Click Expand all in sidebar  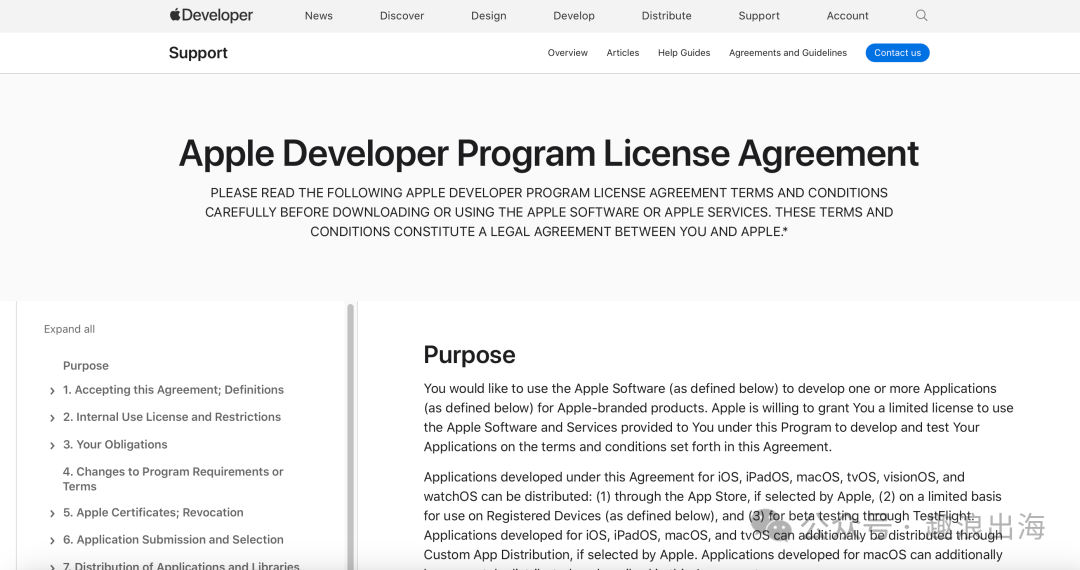(x=70, y=329)
